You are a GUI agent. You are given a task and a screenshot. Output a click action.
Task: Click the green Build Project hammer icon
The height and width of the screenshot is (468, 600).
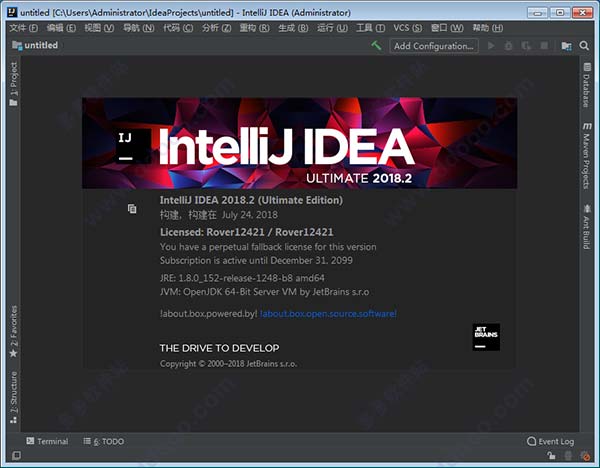click(x=376, y=46)
